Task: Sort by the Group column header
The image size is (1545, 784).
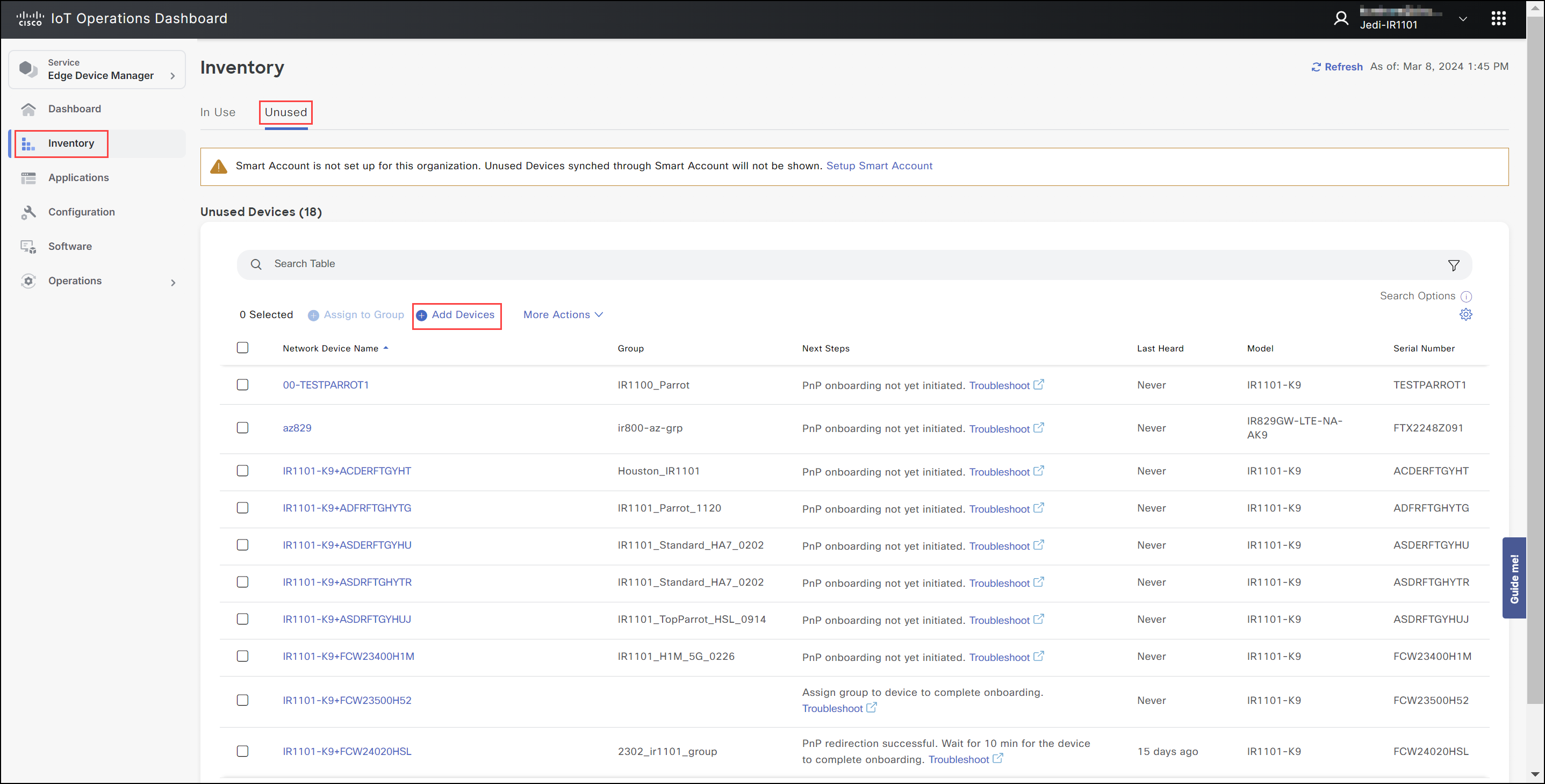Action: tap(630, 349)
